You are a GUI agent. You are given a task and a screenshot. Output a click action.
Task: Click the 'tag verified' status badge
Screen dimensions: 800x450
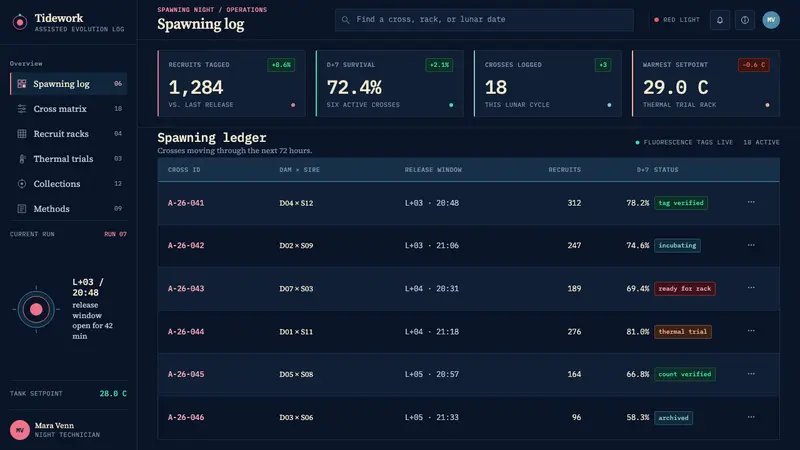(681, 203)
